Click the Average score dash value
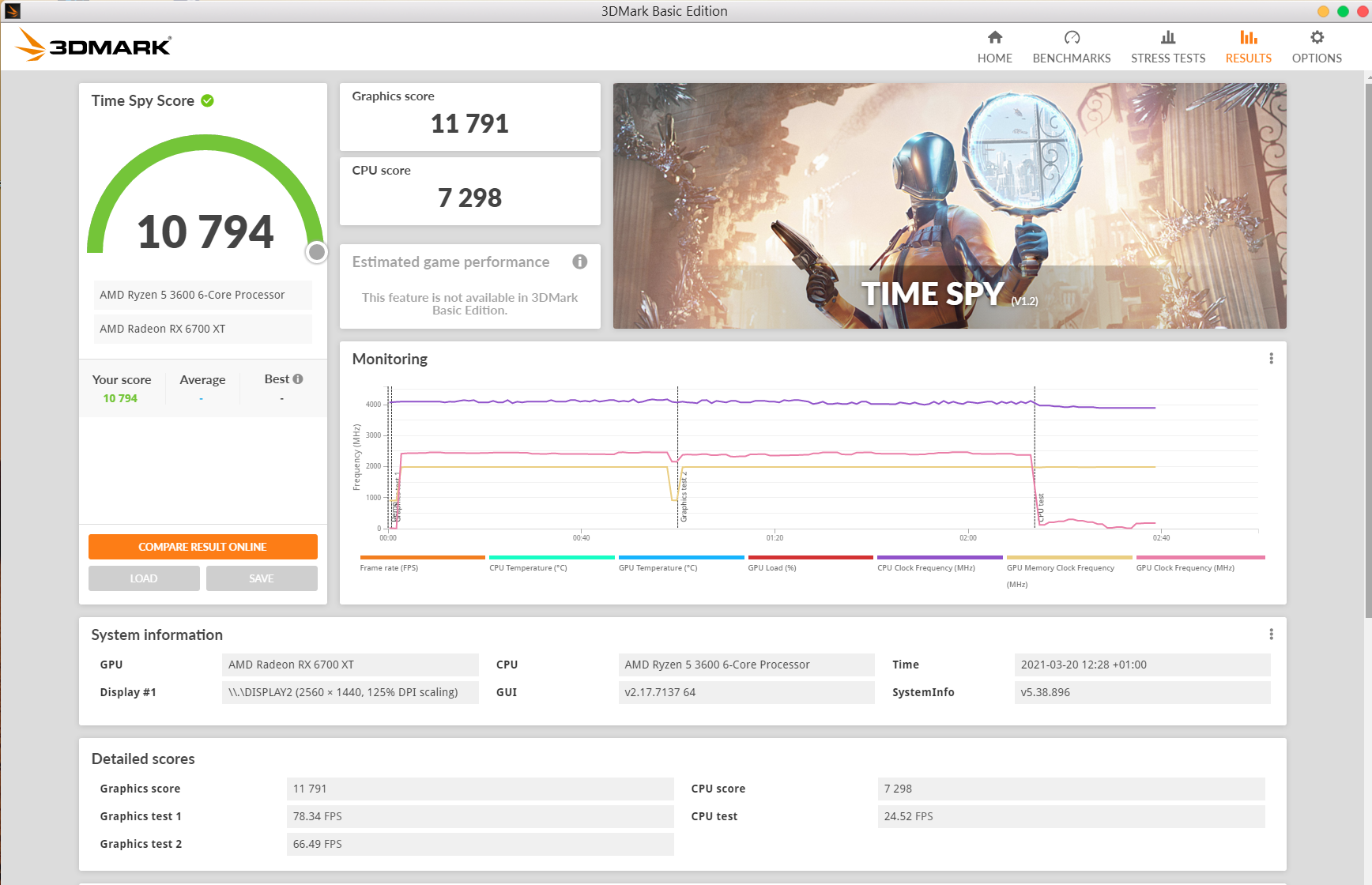The height and width of the screenshot is (885, 1372). point(202,399)
